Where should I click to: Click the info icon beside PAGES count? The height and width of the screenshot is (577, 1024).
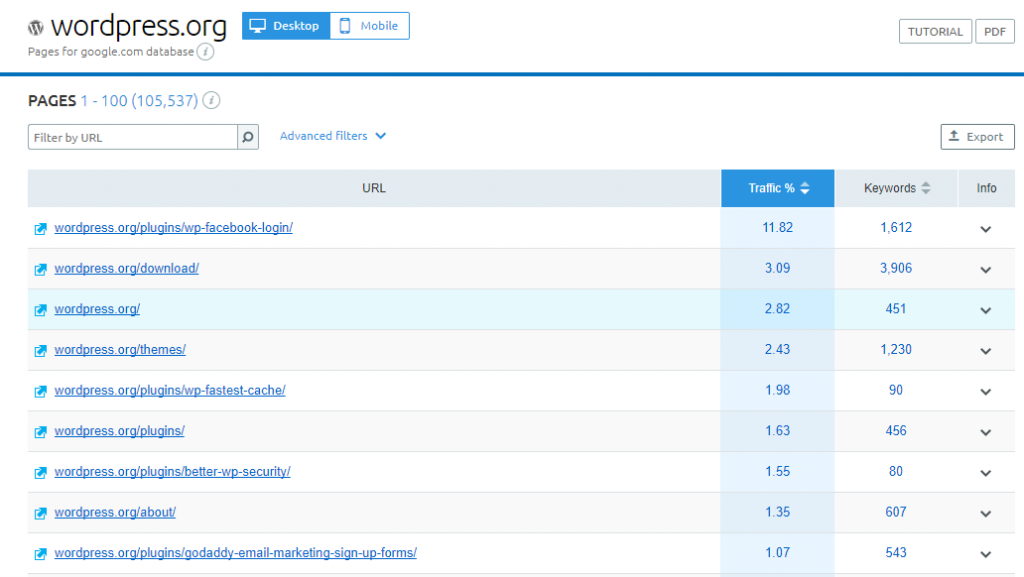211,101
